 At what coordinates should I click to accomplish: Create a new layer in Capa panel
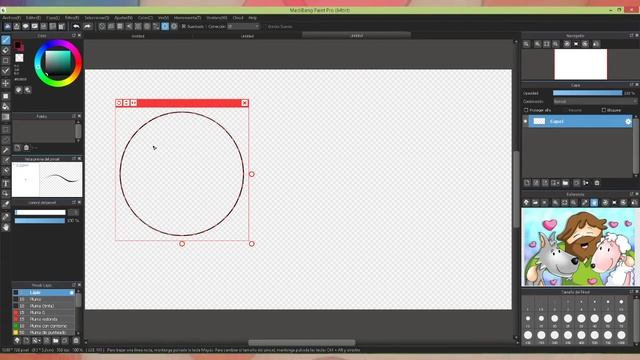[527, 183]
